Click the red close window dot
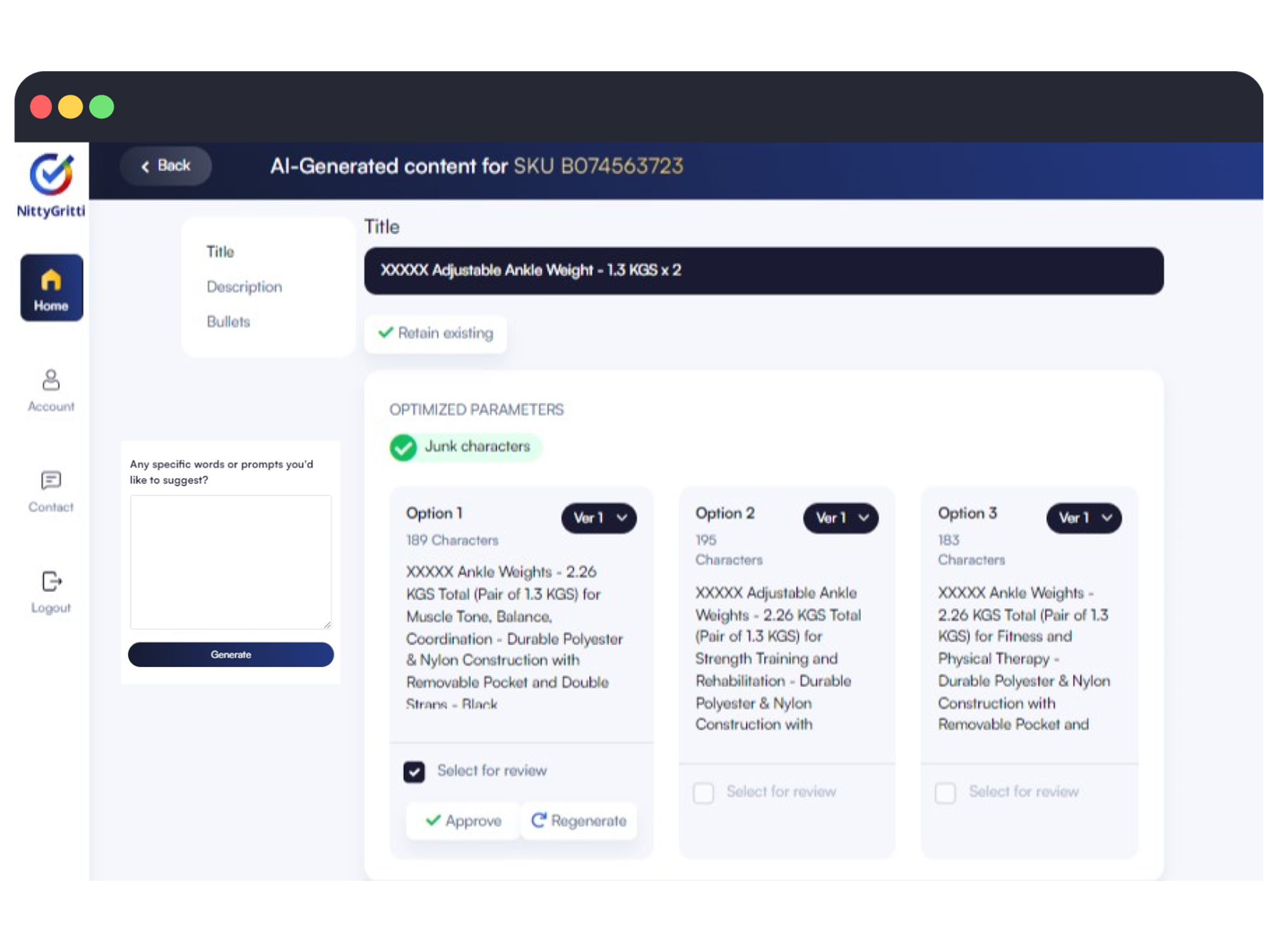The image size is (1276, 952). point(41,107)
